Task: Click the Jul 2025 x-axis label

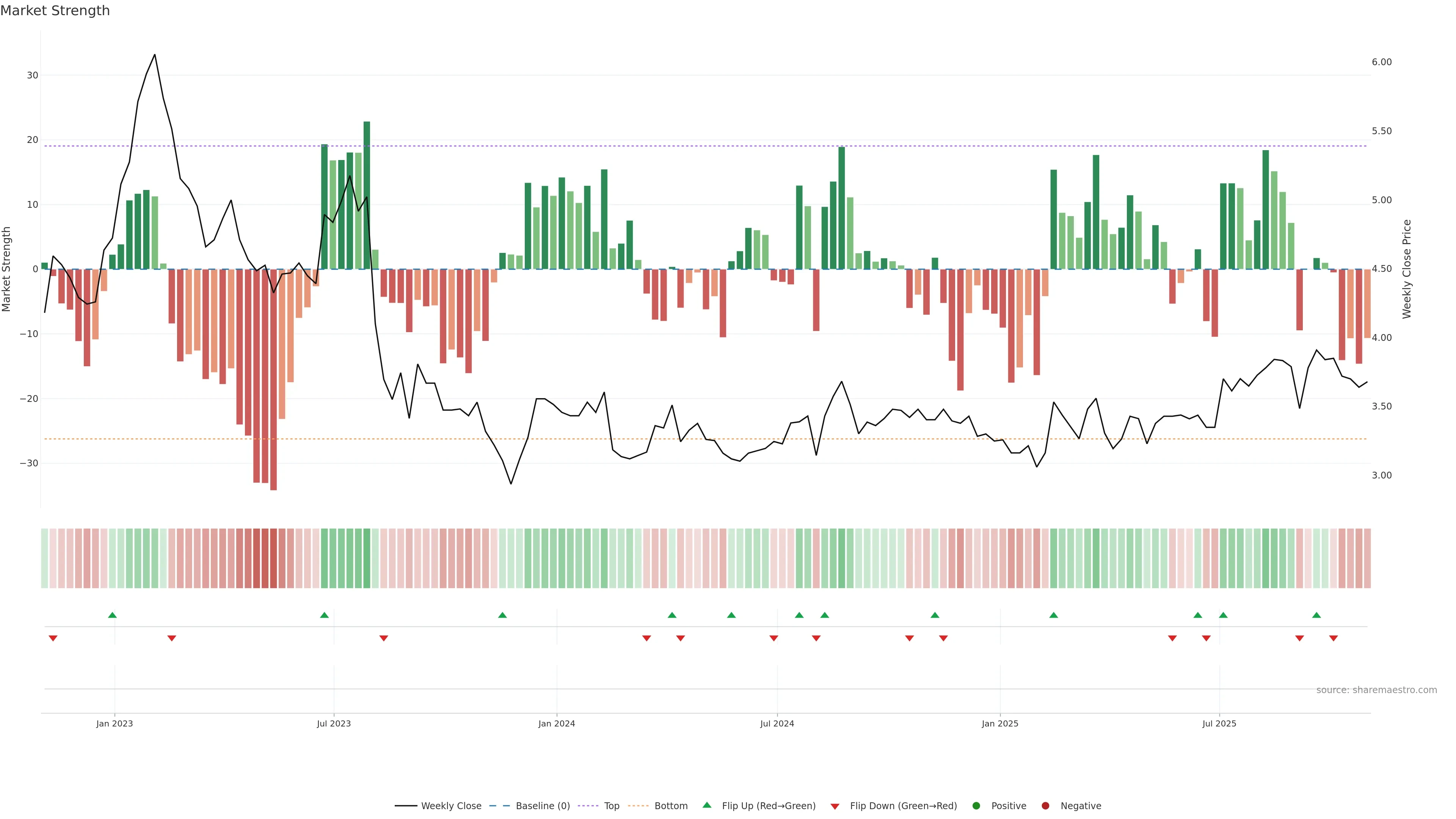Action: point(1219,723)
